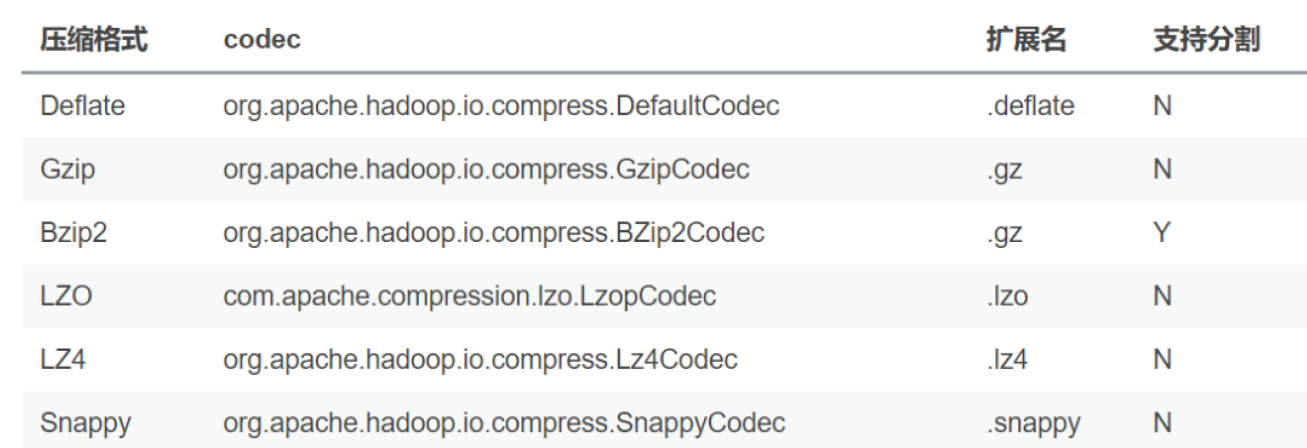
Task: Click the GzipCodec class path text
Action: click(x=485, y=169)
